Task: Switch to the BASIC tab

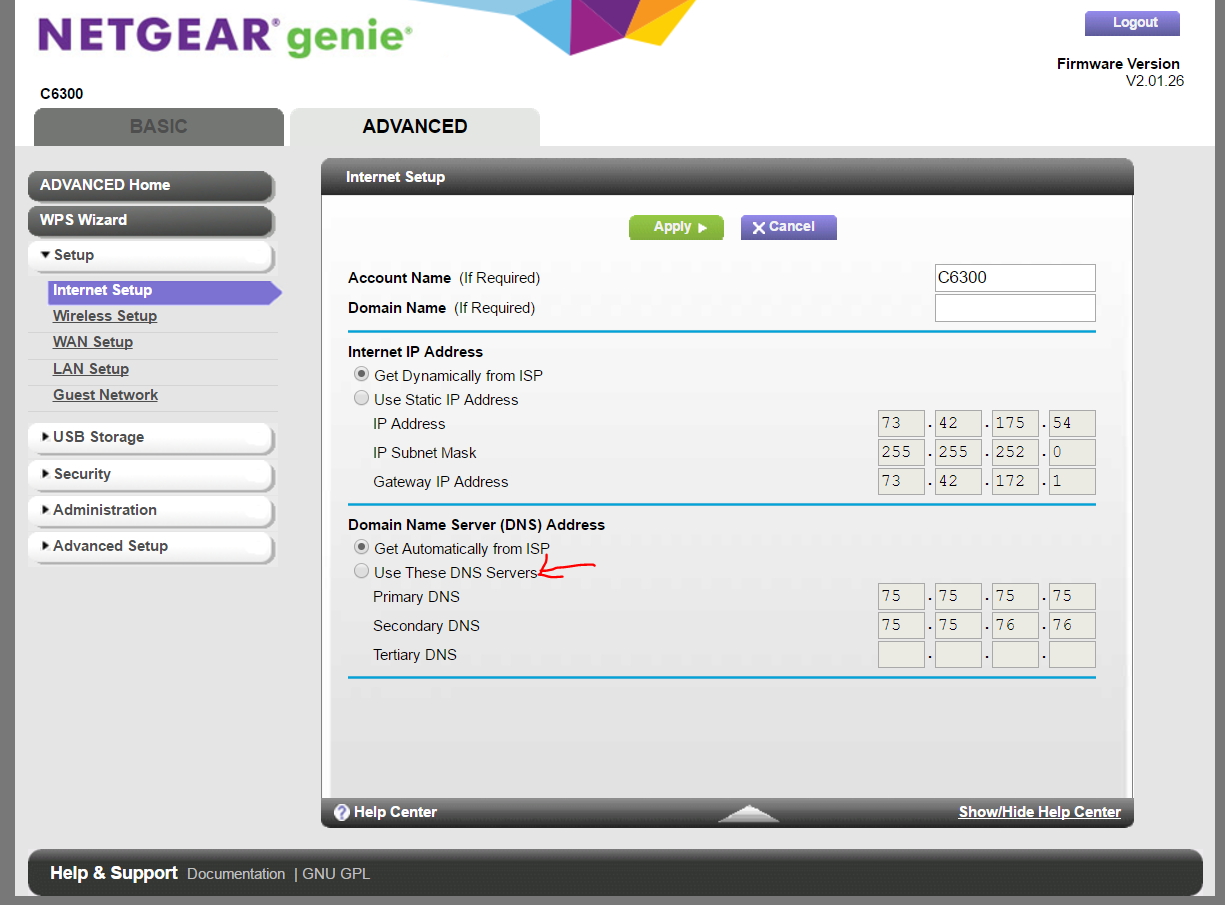Action: point(158,127)
